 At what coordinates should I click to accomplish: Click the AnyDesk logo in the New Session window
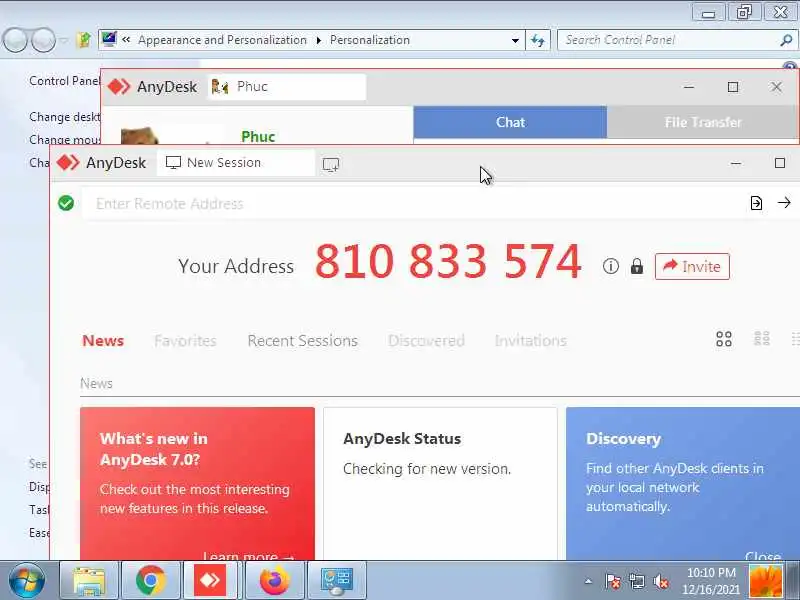tap(68, 163)
